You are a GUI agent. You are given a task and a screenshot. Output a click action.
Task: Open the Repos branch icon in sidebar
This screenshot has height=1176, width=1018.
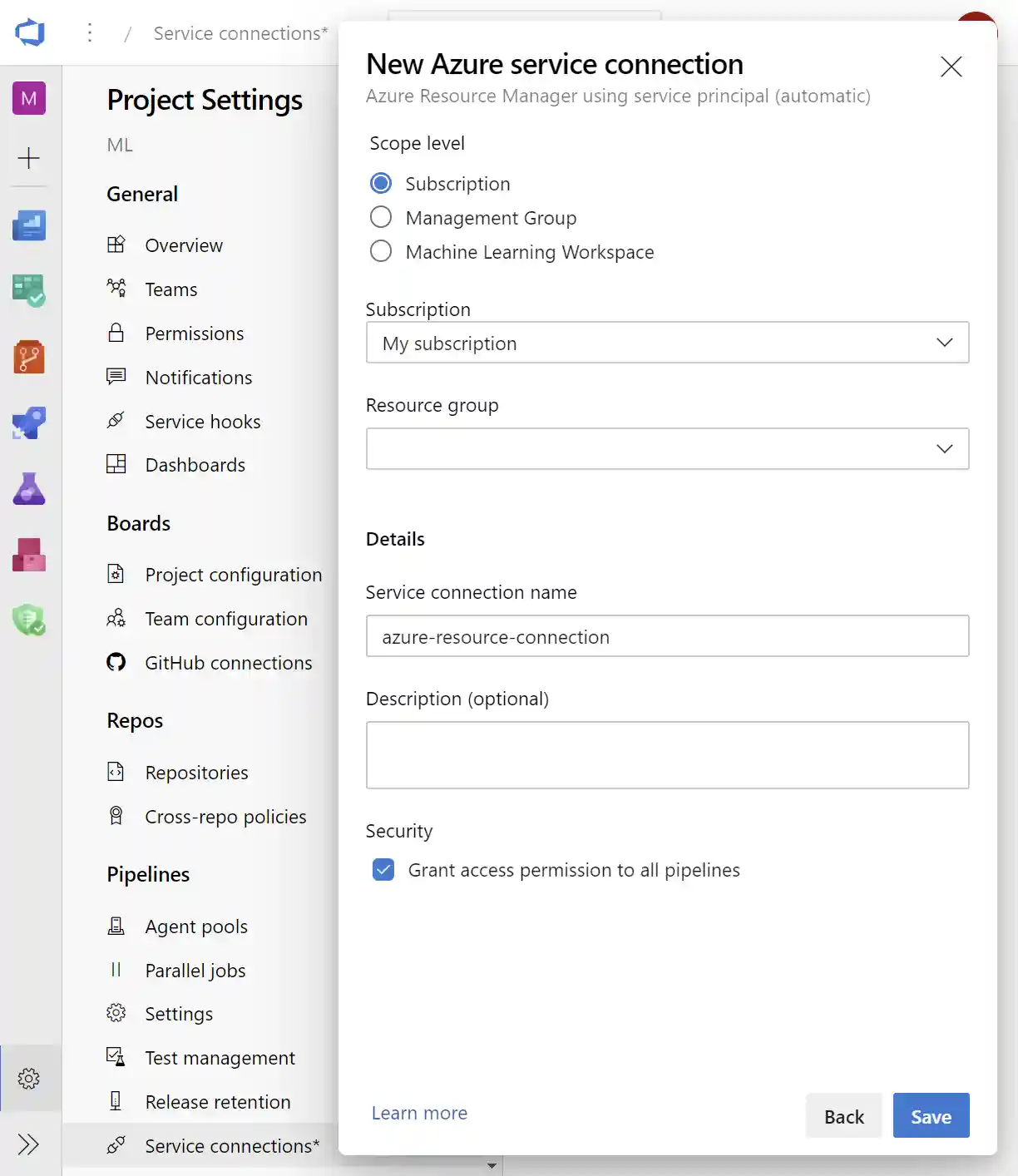tap(29, 357)
